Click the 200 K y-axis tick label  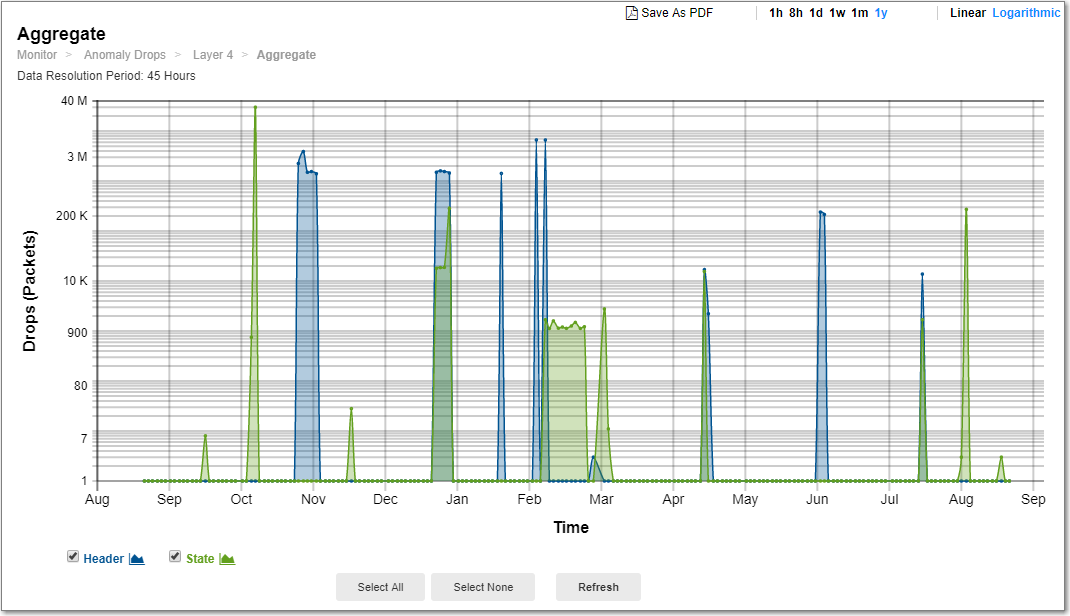pyautogui.click(x=72, y=216)
